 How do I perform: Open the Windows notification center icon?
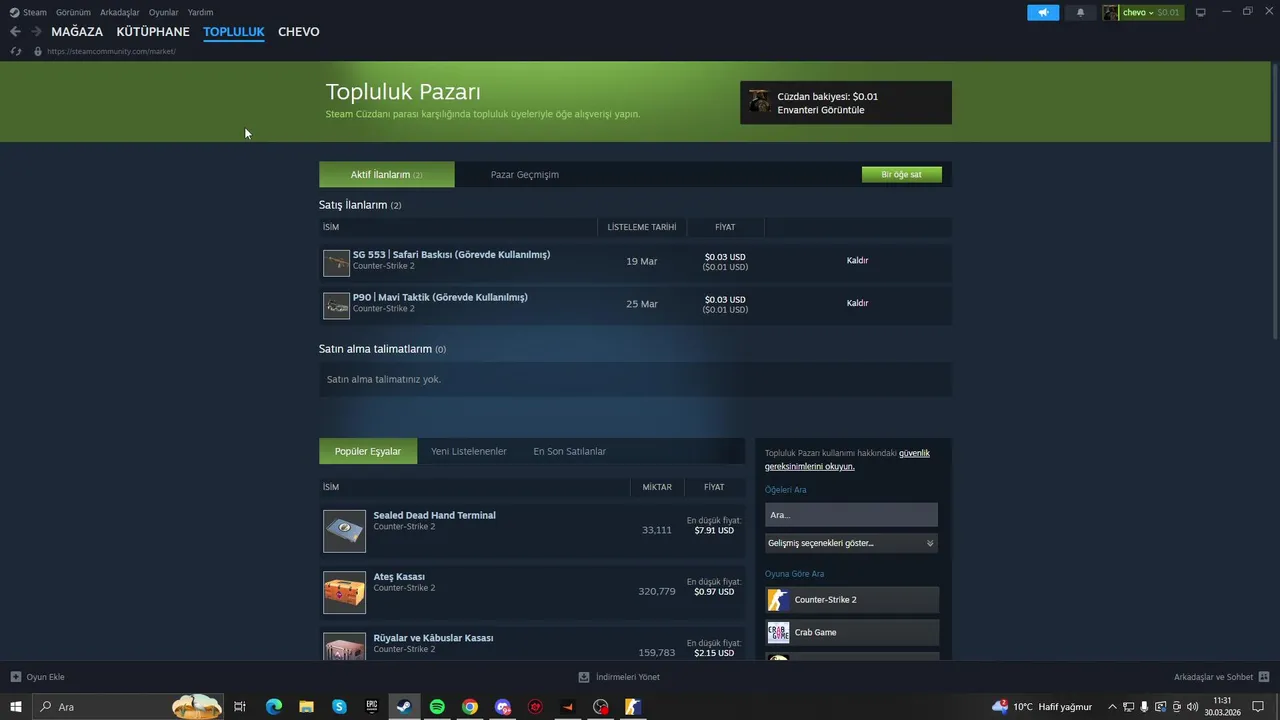click(1259, 707)
